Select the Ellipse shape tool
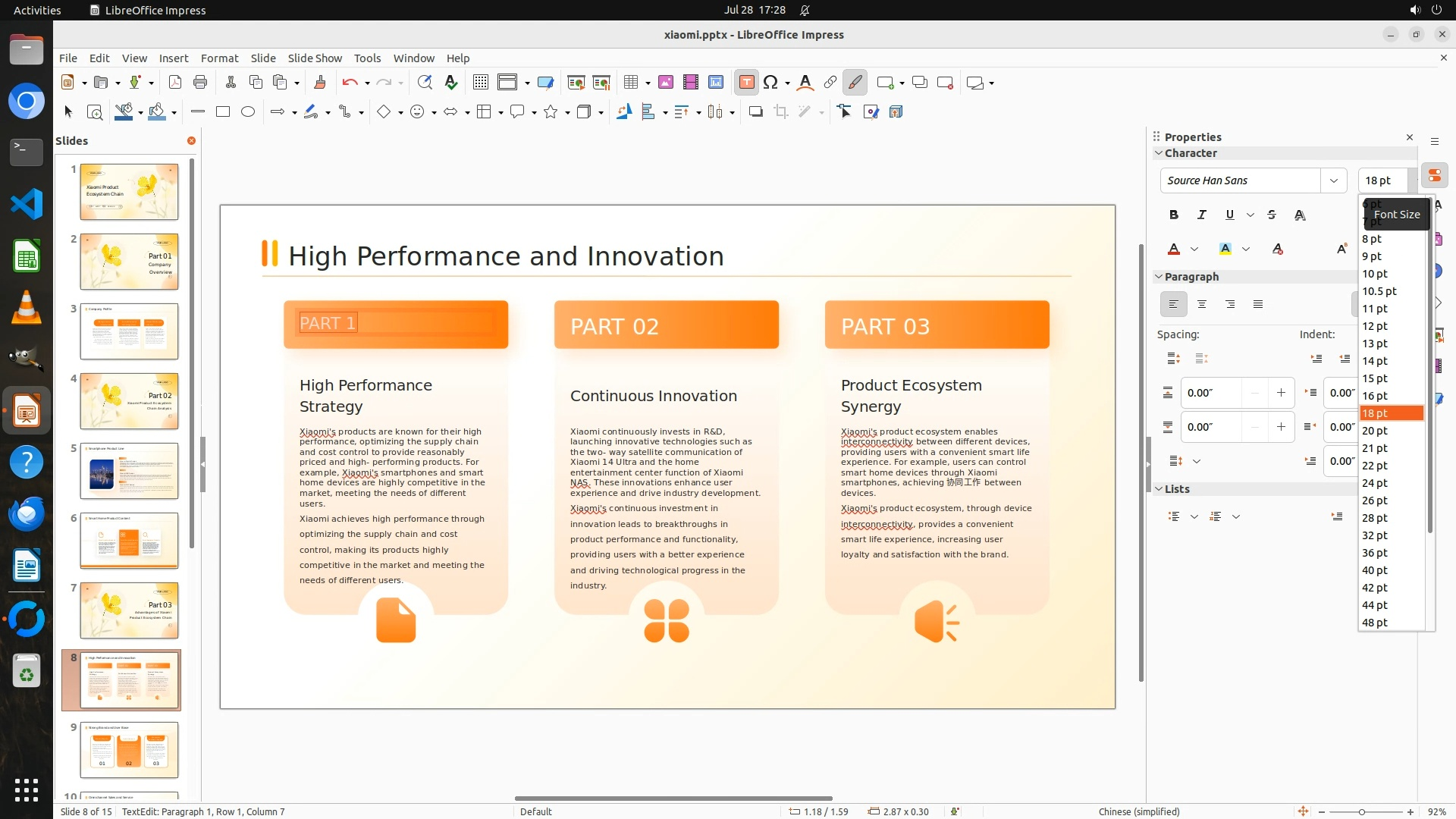The image size is (1456, 819). click(x=248, y=112)
